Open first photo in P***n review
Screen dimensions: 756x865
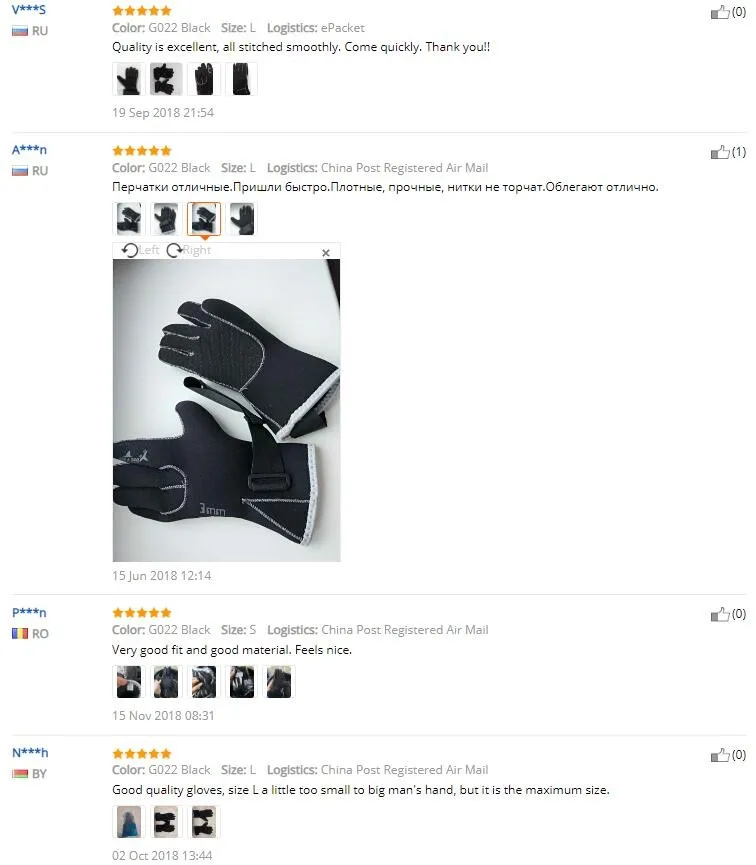(129, 682)
